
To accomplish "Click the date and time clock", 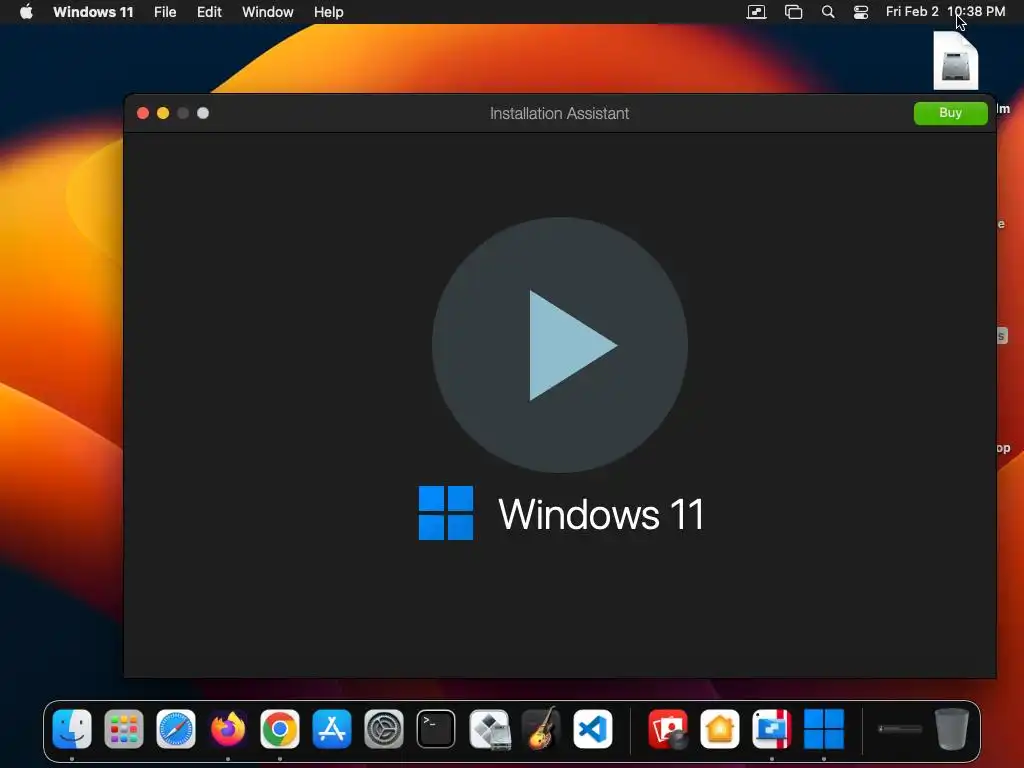I will 945,12.
